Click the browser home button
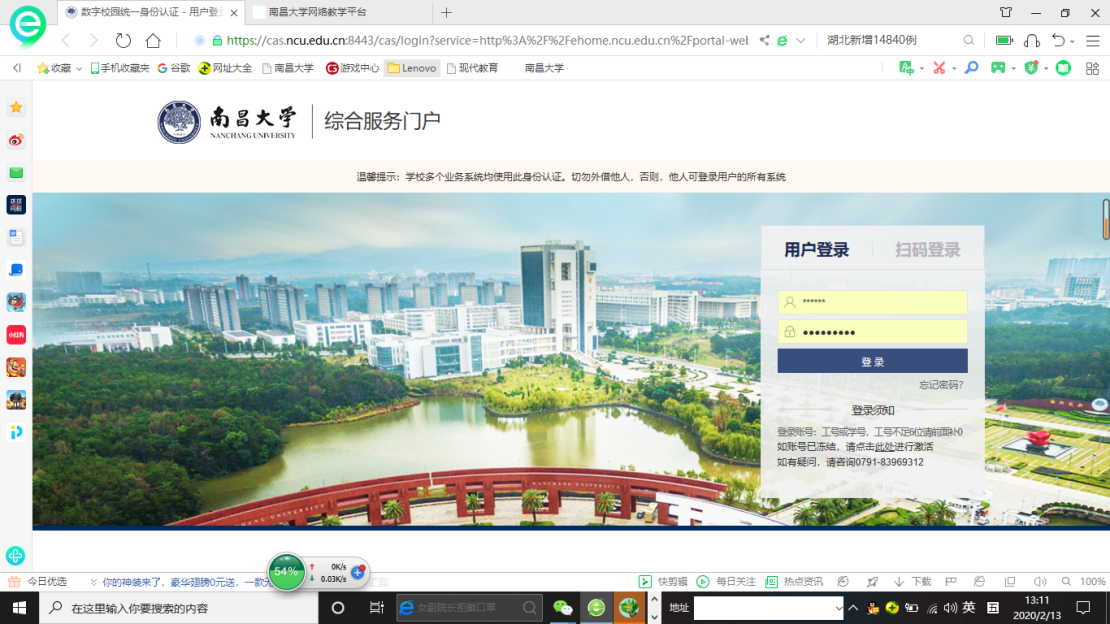1110x624 pixels. (153, 41)
